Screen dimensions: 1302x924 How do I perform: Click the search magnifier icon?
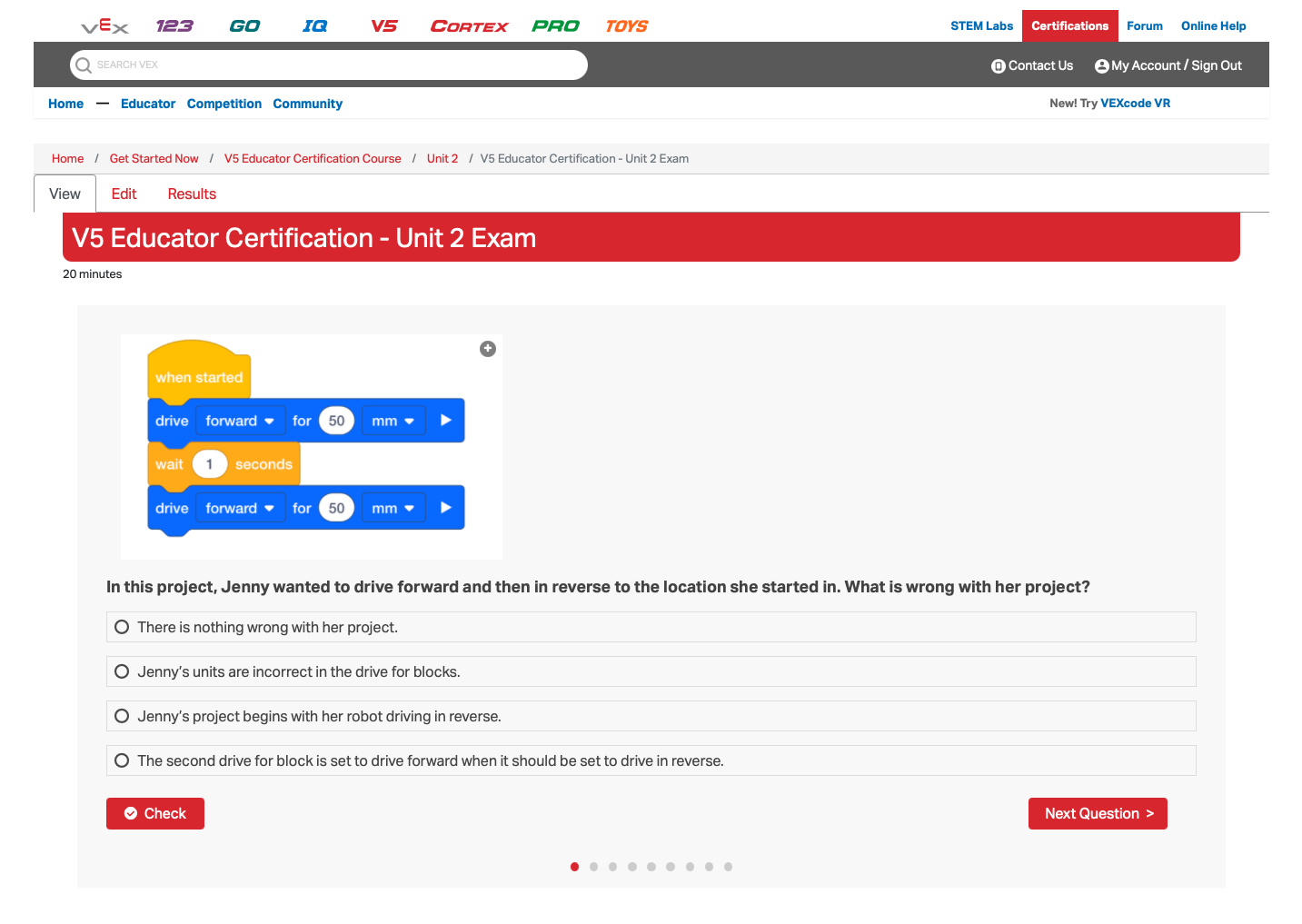pos(84,65)
